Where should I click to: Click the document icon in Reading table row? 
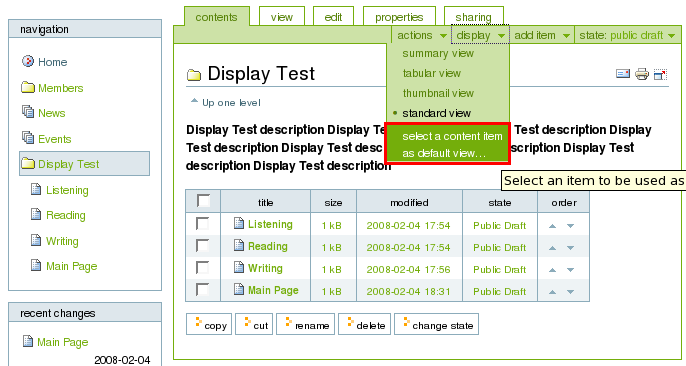[239, 245]
